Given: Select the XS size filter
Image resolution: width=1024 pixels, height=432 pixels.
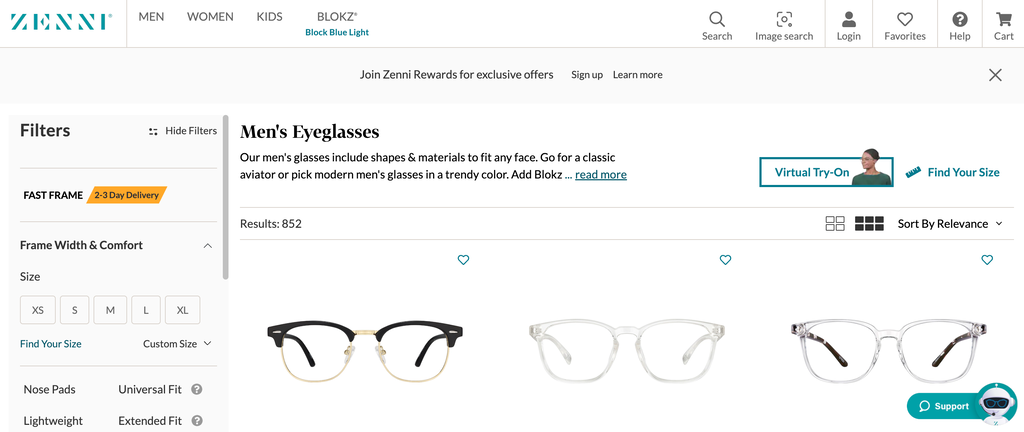Looking at the screenshot, I should coord(38,310).
